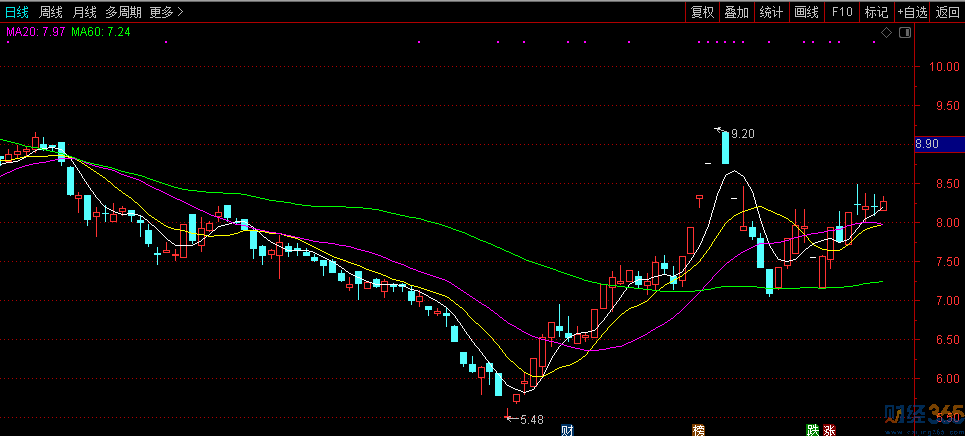
Task: Open F10 company information
Action: coord(841,12)
